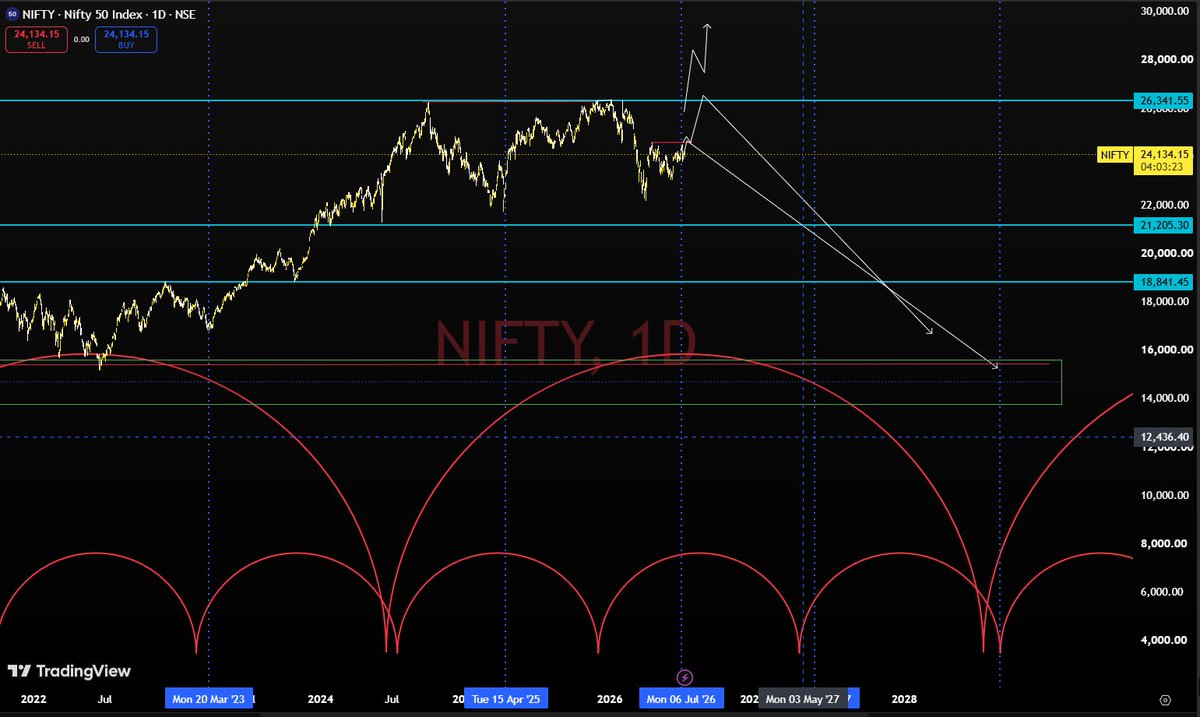Click the 04:03:23 countdown timer label
Screen dimensions: 1200x717
[x=1164, y=168]
